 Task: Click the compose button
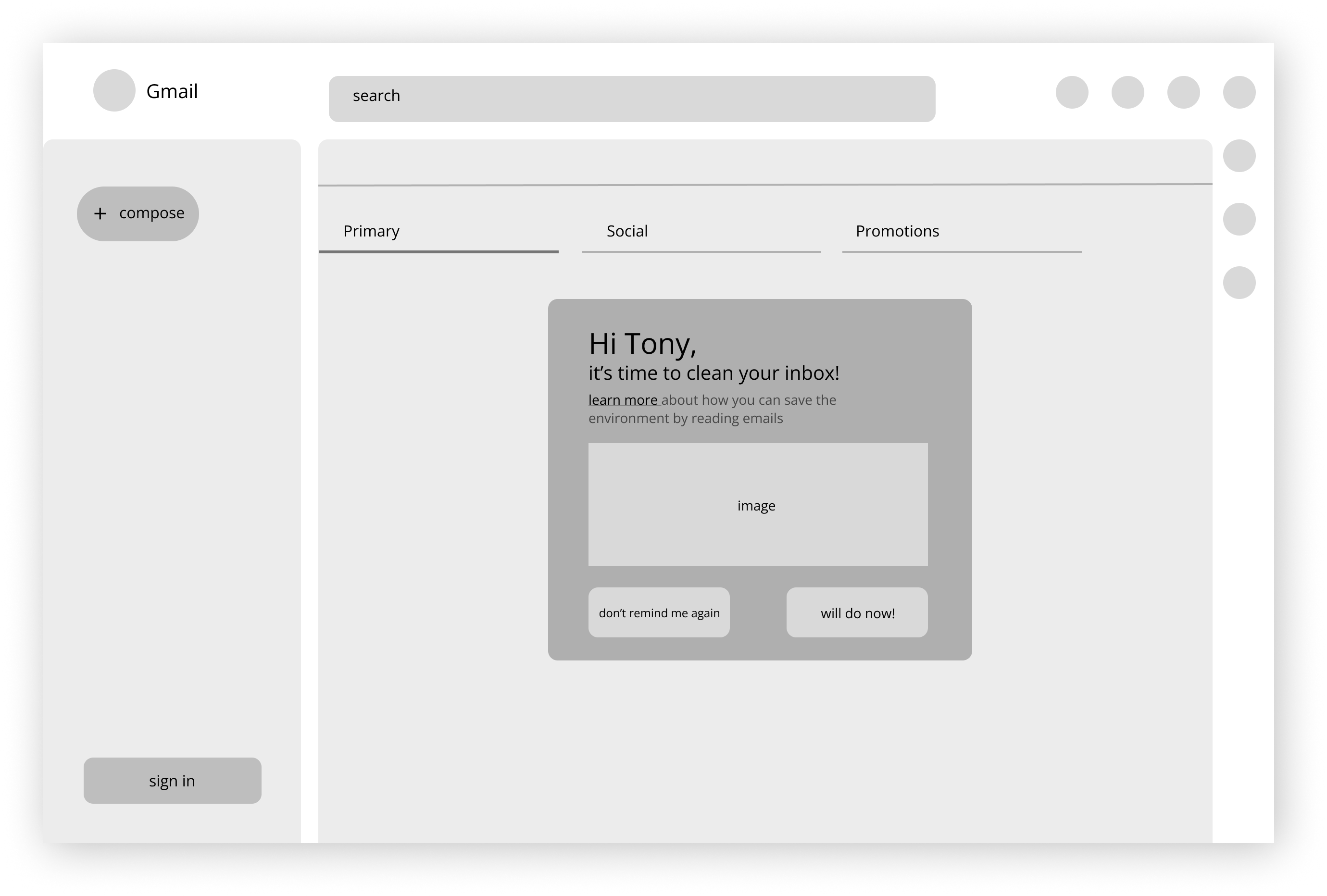(138, 213)
